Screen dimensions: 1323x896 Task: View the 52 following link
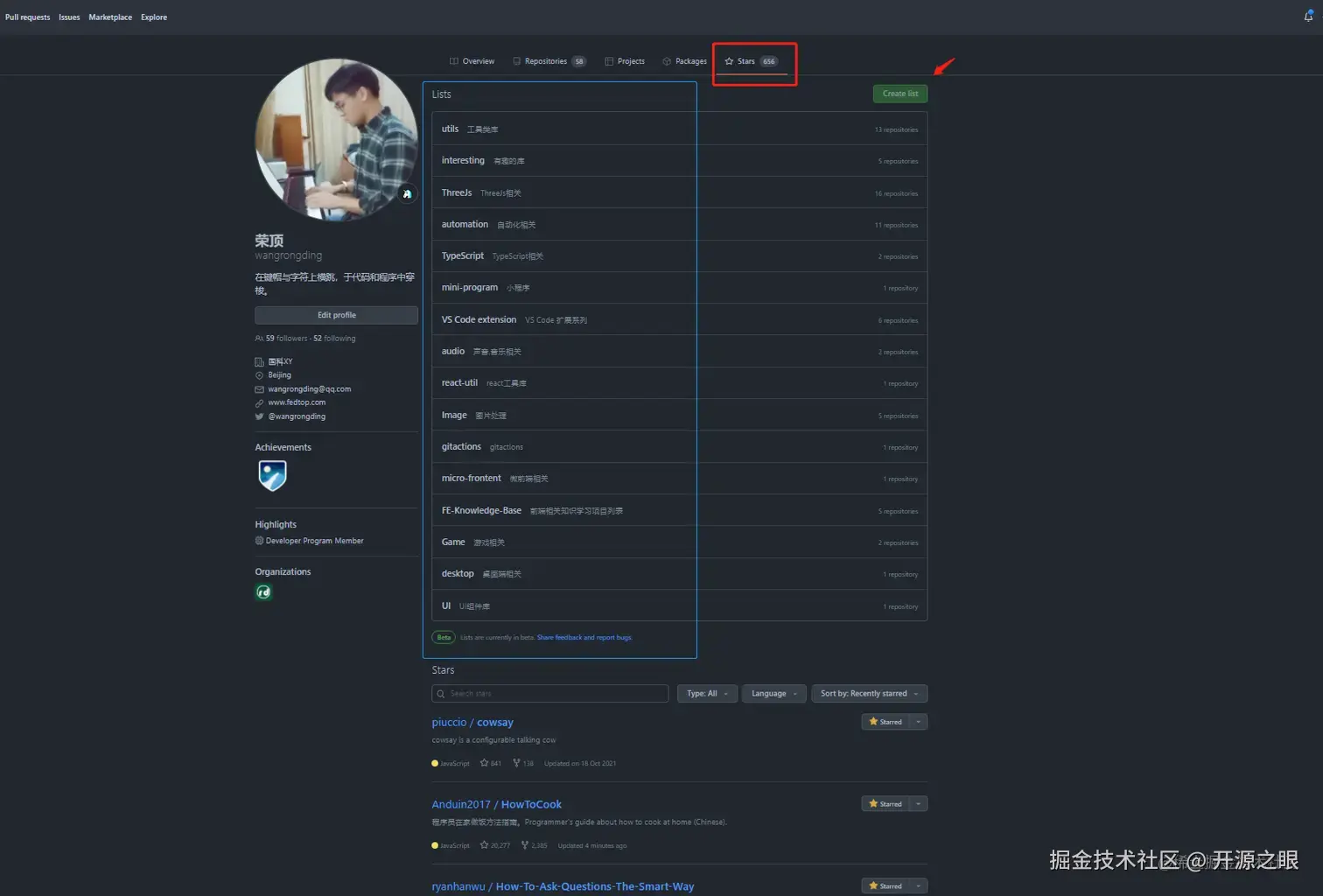(x=334, y=339)
